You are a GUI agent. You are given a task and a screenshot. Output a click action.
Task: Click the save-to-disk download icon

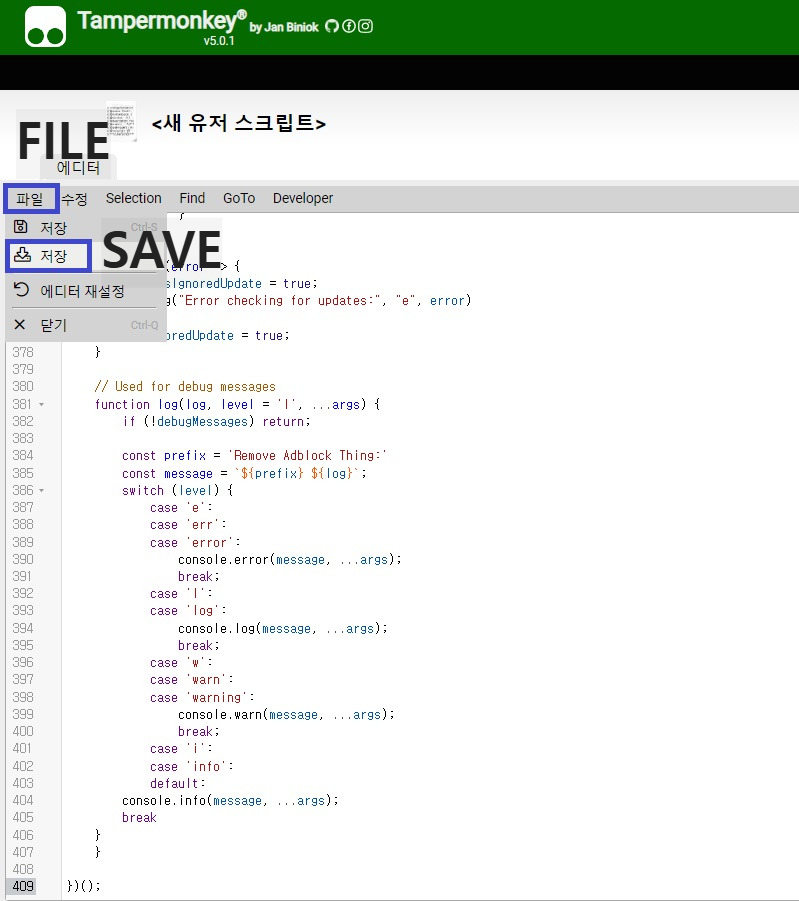pos(22,255)
